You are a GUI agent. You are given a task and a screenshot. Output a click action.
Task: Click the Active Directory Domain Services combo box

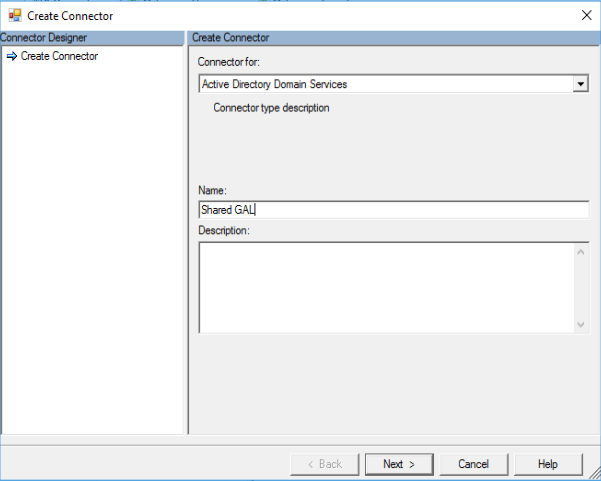(385, 85)
